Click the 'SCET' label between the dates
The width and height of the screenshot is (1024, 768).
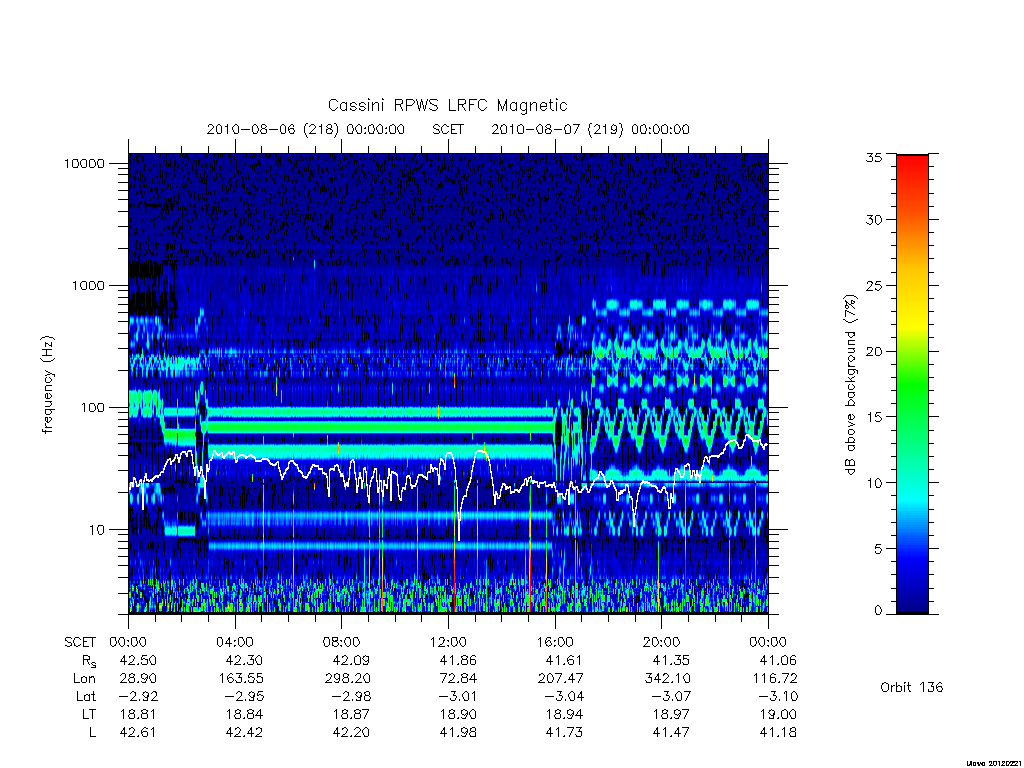pos(448,129)
